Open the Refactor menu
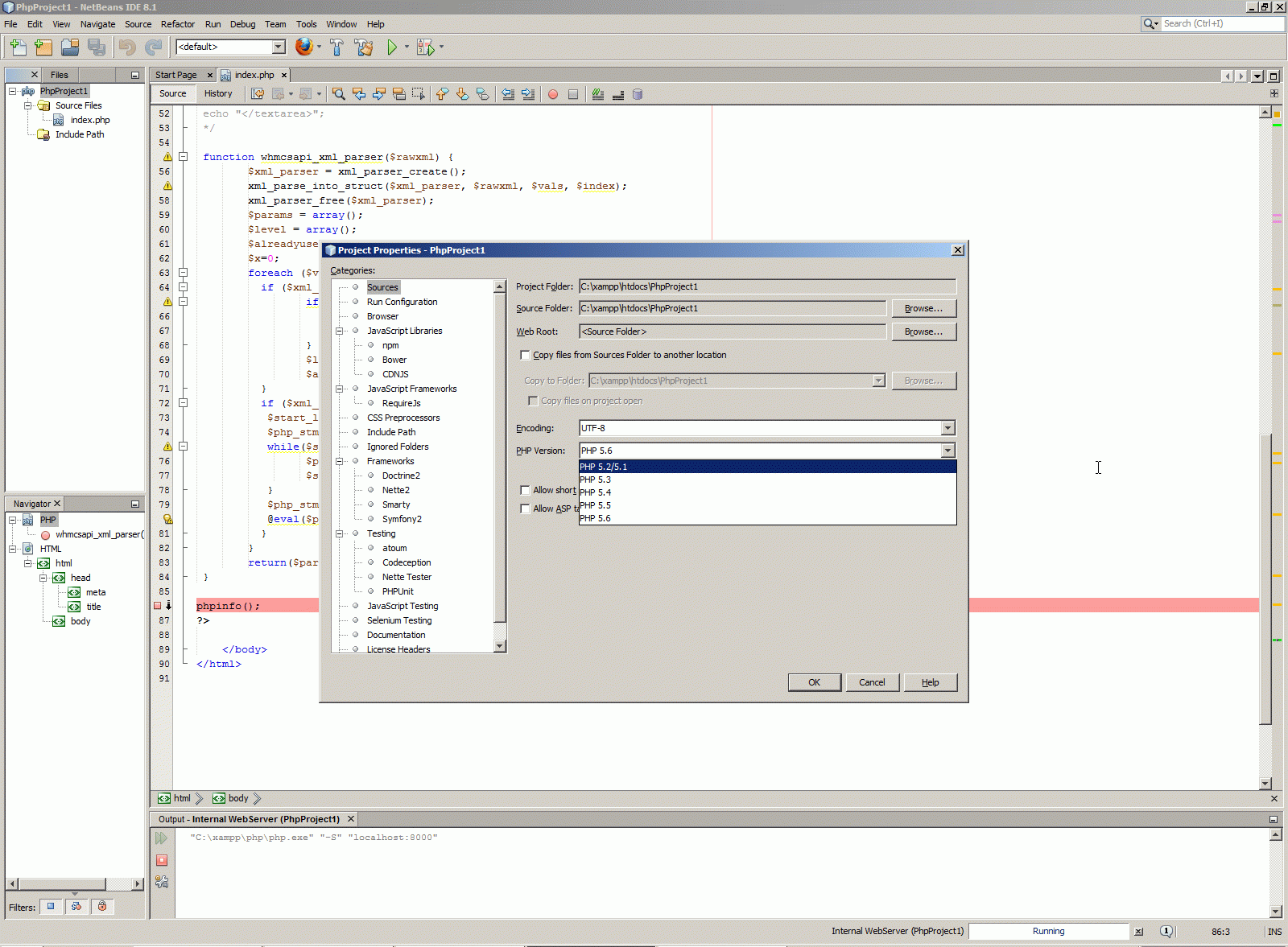Viewport: 1288px width, 947px height. tap(178, 24)
